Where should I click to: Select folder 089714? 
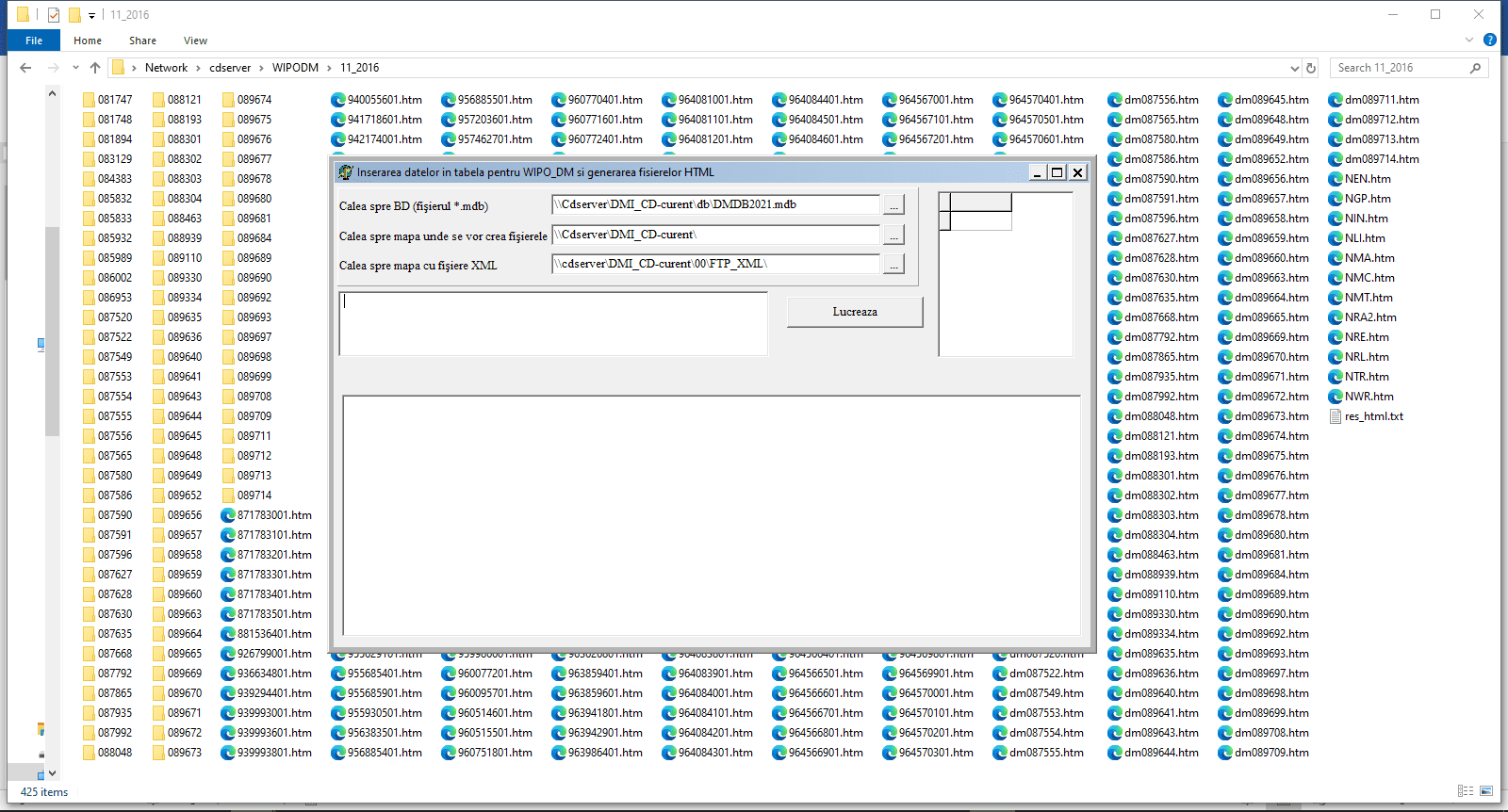pos(246,495)
